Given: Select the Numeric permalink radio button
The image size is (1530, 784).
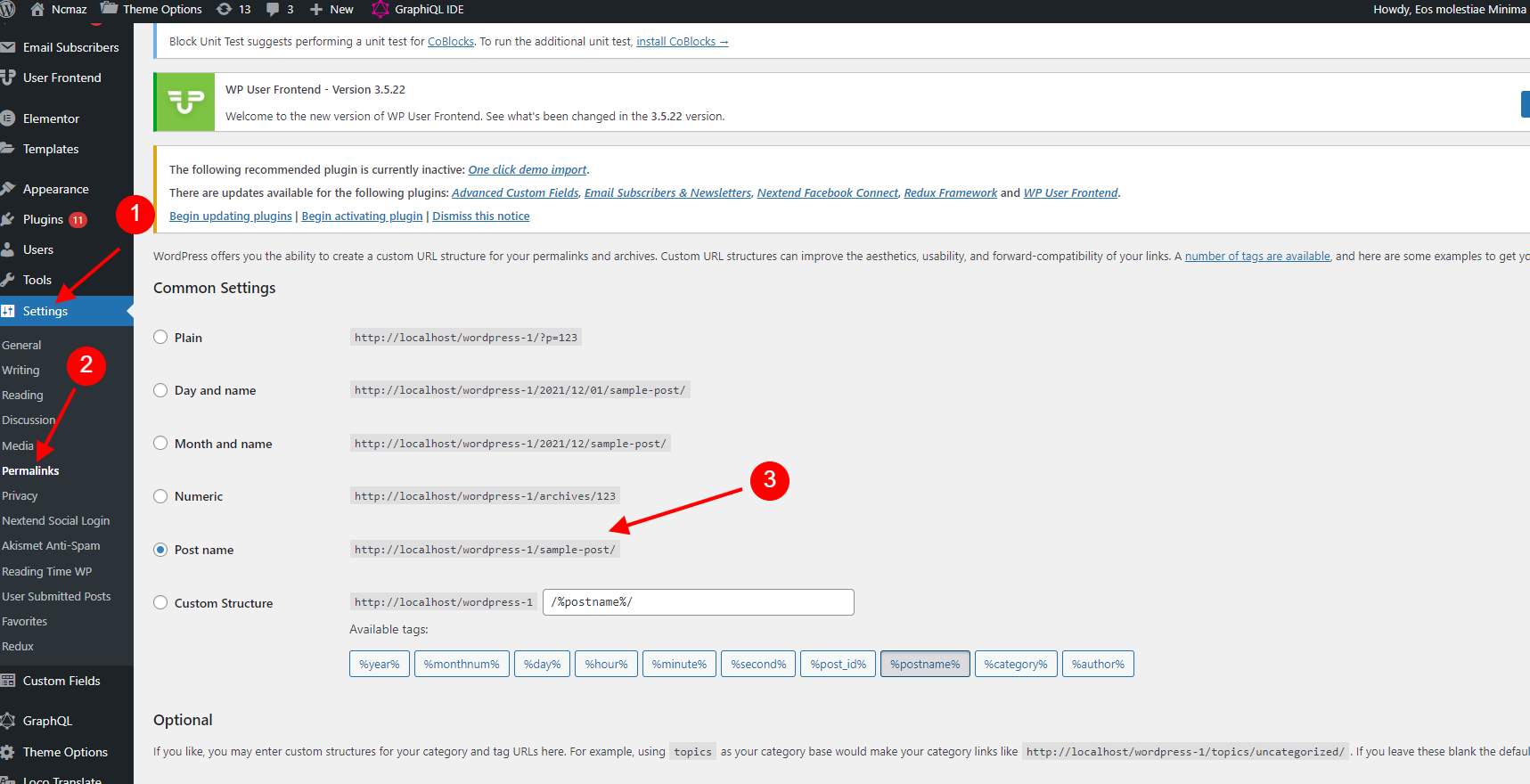Looking at the screenshot, I should pyautogui.click(x=160, y=496).
